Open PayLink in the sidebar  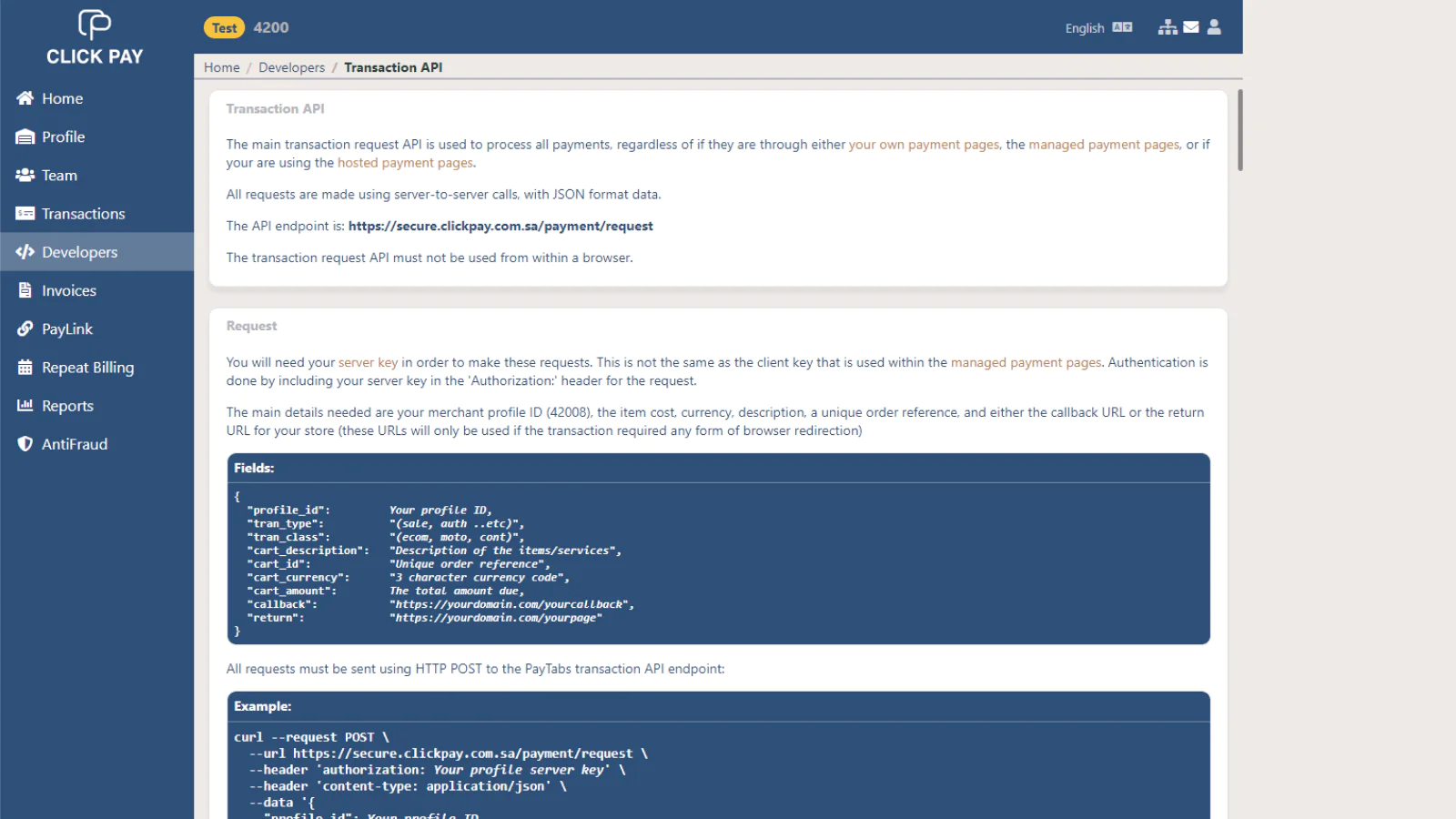[x=96, y=329]
